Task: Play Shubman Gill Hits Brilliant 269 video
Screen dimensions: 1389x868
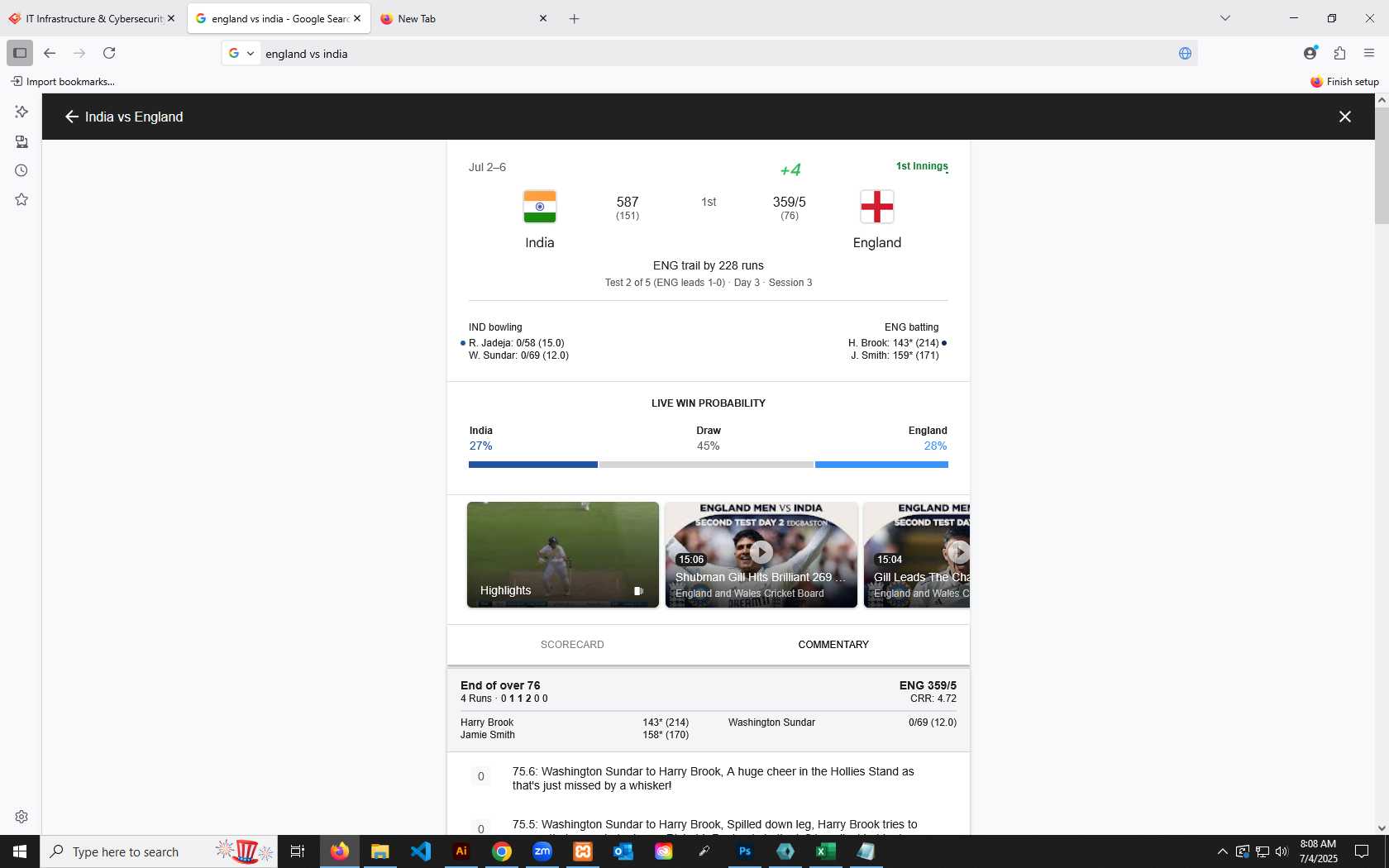Action: coord(761,555)
